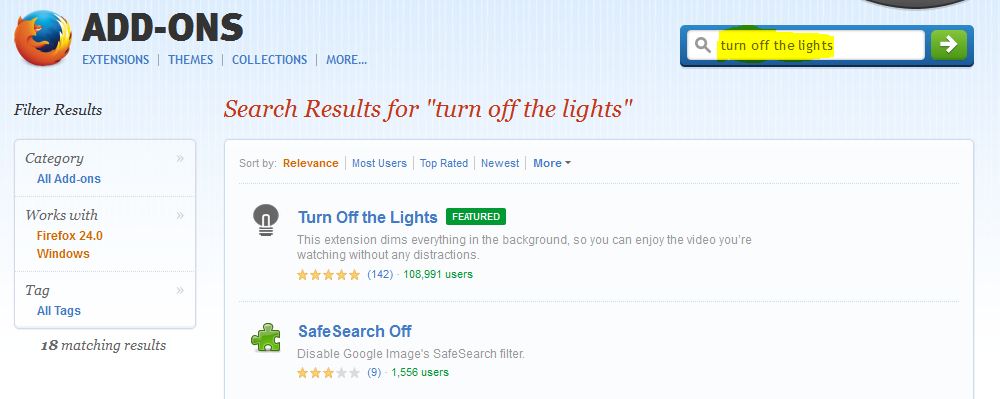Image resolution: width=1000 pixels, height=399 pixels.
Task: Open the Extensions section
Action: [115, 60]
